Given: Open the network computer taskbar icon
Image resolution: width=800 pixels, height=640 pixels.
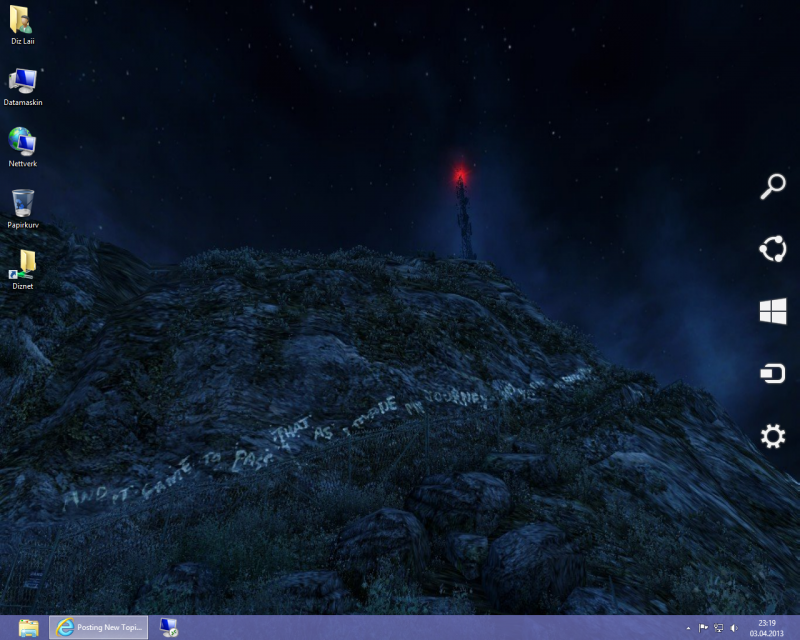Looking at the screenshot, I should pos(168,627).
